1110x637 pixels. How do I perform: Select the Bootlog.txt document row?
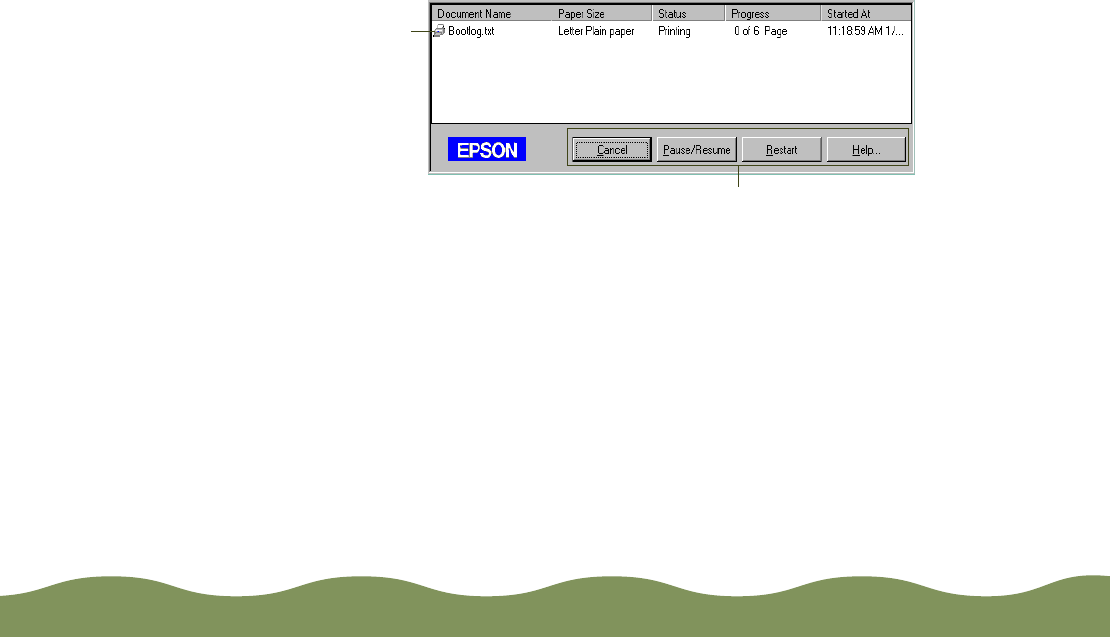point(671,31)
